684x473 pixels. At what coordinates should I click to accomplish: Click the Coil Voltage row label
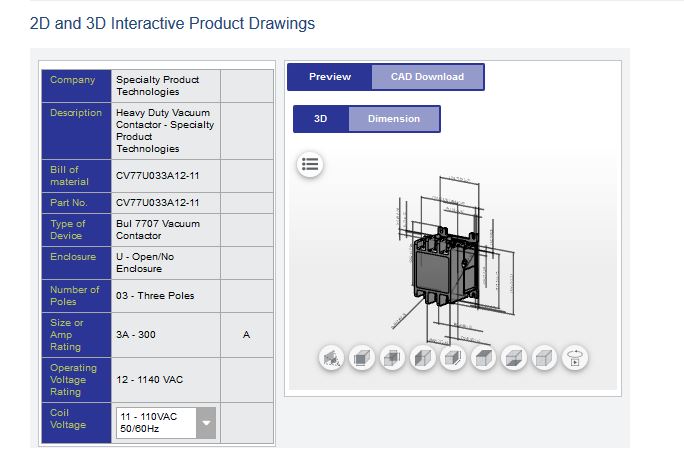tap(76, 423)
